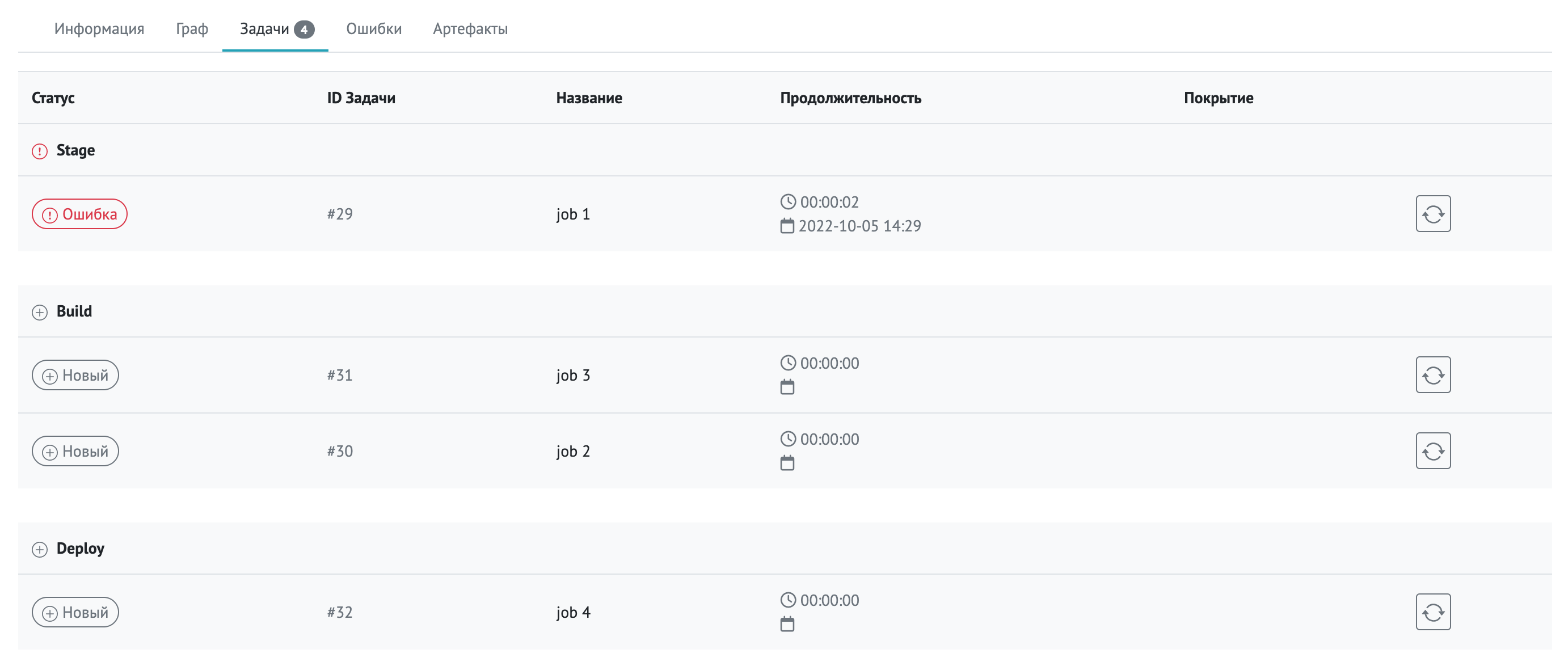
Task: Click the calendar icon beside 2022-10-05 14:29
Action: tap(787, 226)
